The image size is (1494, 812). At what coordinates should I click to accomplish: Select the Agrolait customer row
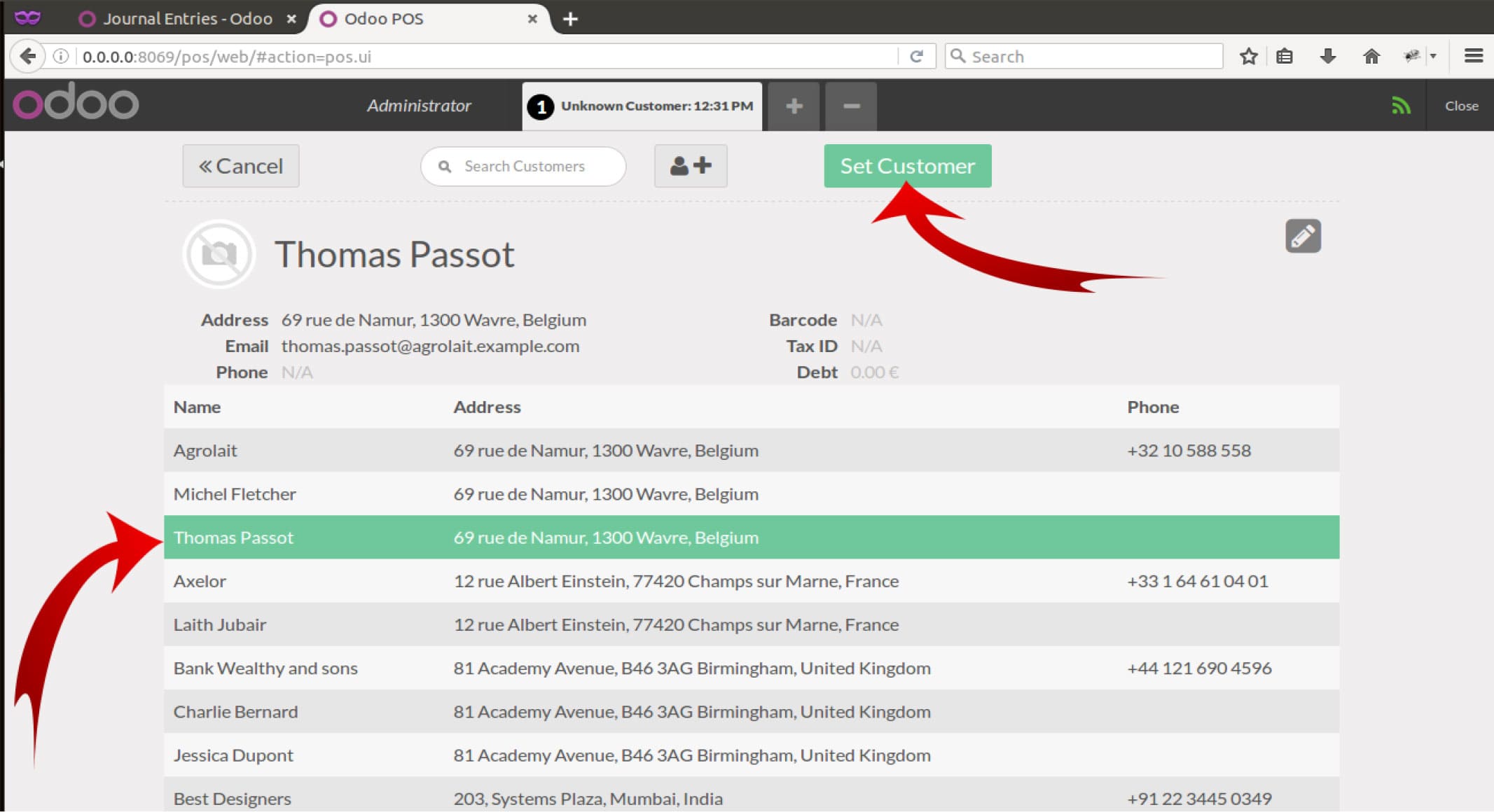click(752, 450)
